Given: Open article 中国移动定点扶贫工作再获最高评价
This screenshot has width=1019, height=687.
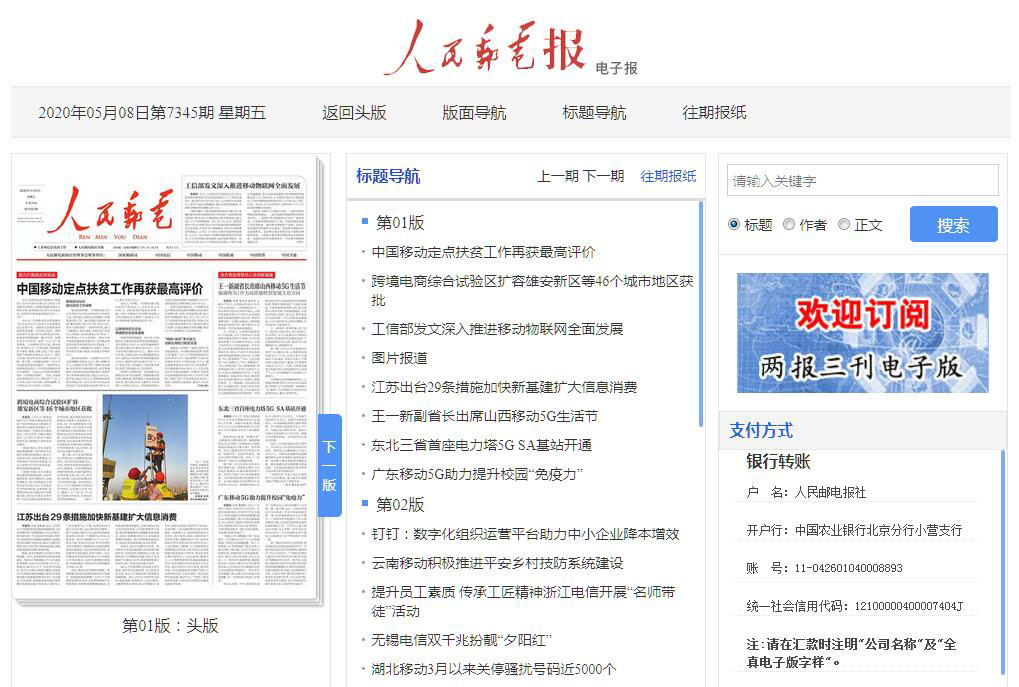Looking at the screenshot, I should (483, 252).
